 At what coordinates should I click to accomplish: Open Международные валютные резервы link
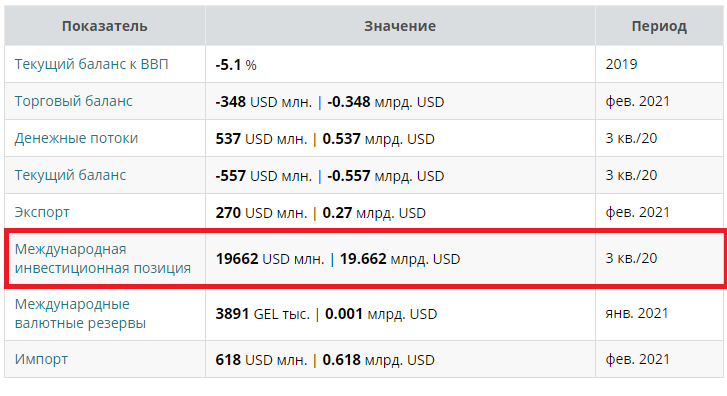(80, 313)
